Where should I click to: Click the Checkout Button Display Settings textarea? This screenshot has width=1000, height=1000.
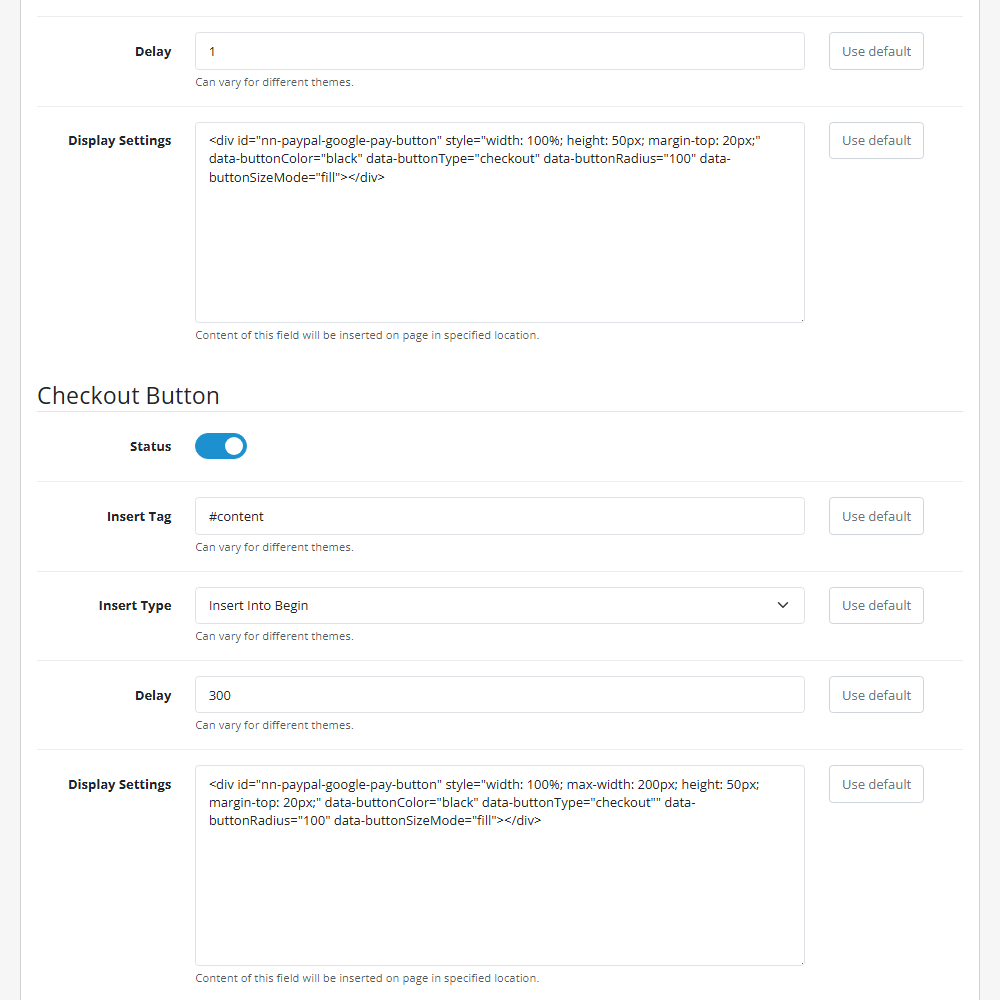click(500, 865)
